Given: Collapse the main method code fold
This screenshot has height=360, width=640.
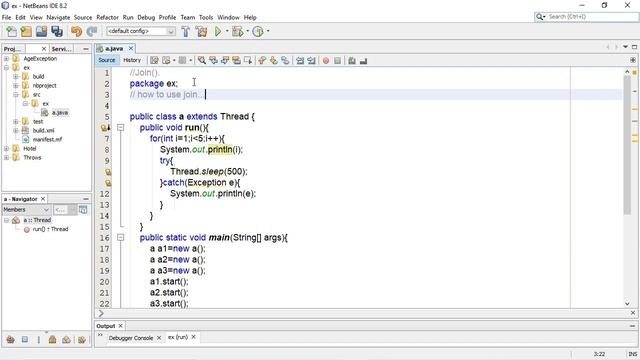Looking at the screenshot, I should coord(120,237).
